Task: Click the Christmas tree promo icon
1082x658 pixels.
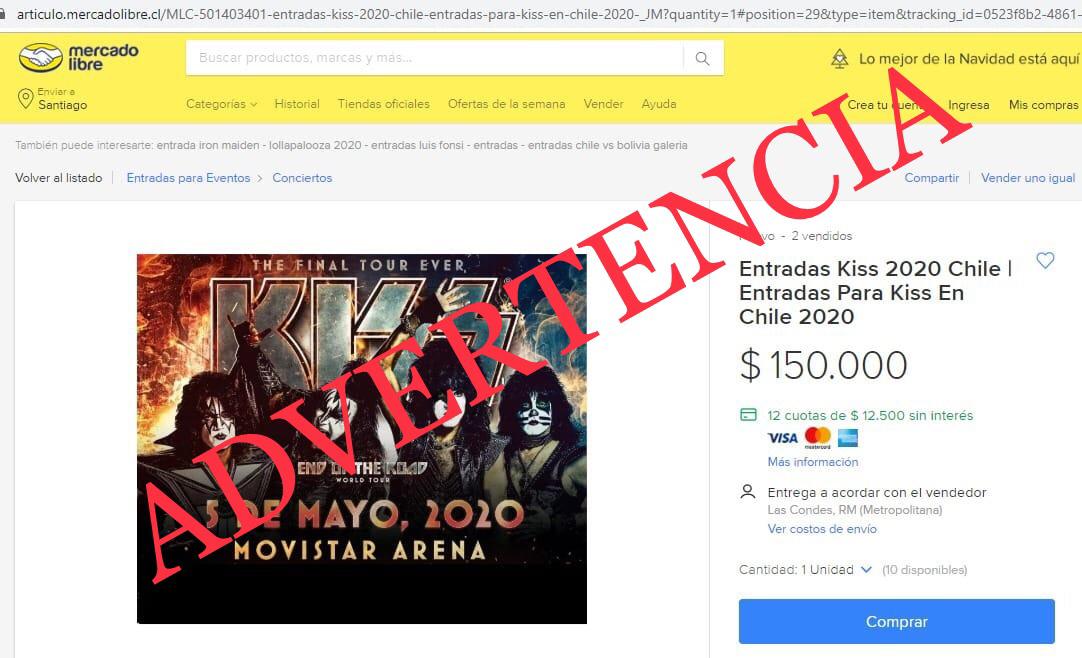Action: coord(839,59)
